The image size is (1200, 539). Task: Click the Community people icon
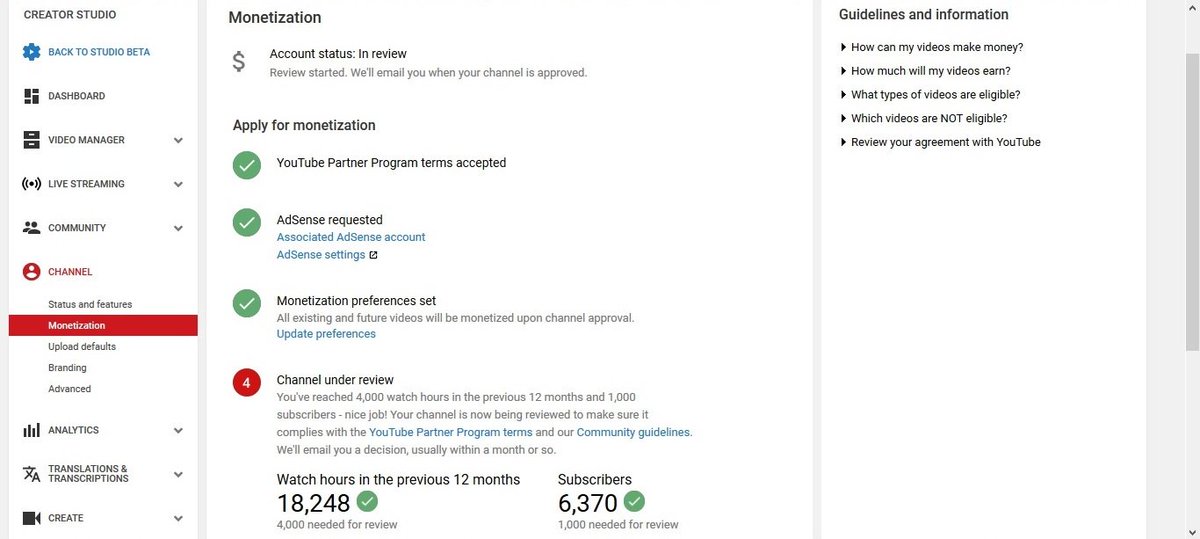tap(31, 228)
